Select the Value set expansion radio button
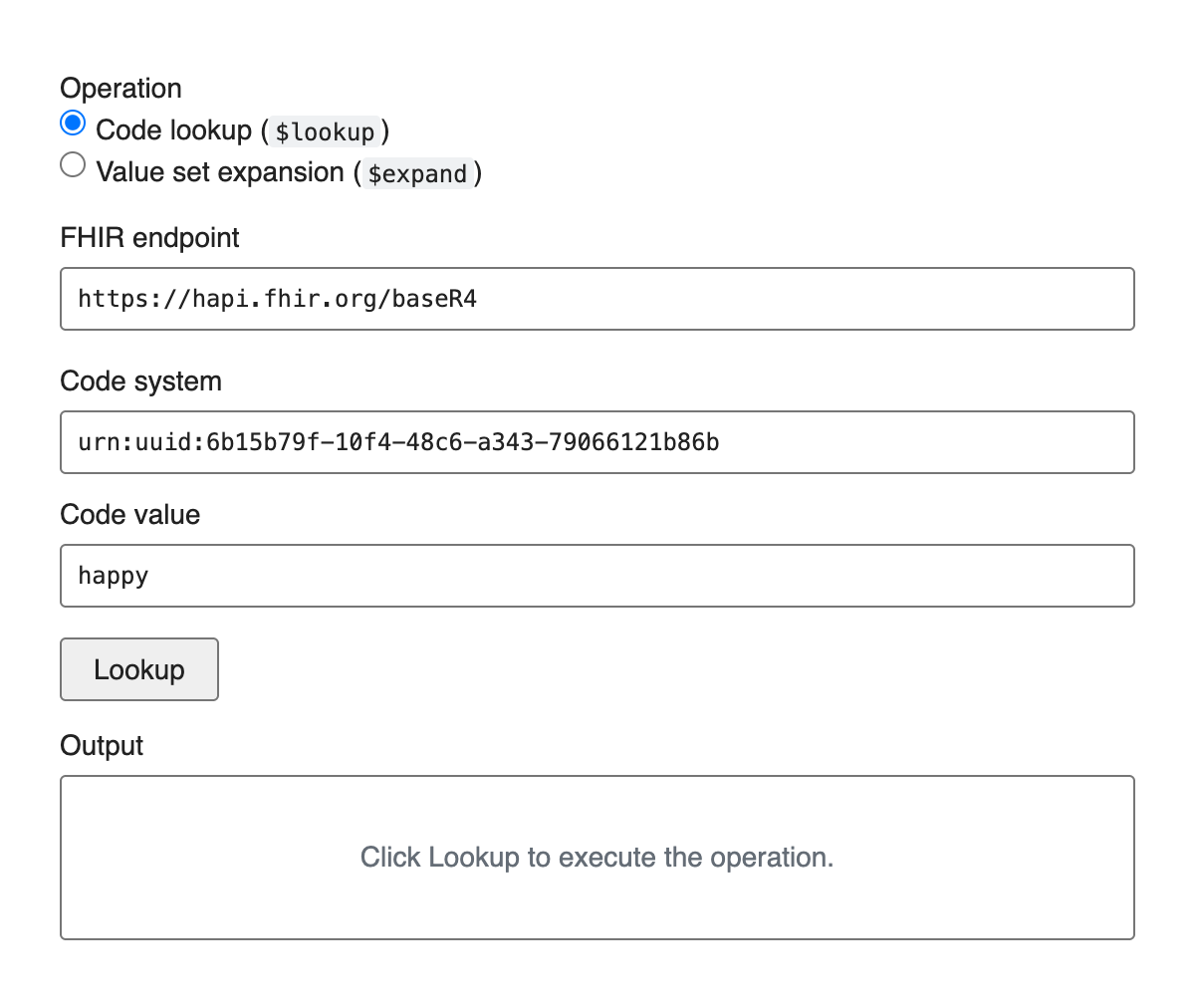This screenshot has width=1195, height=1008. coord(73,164)
